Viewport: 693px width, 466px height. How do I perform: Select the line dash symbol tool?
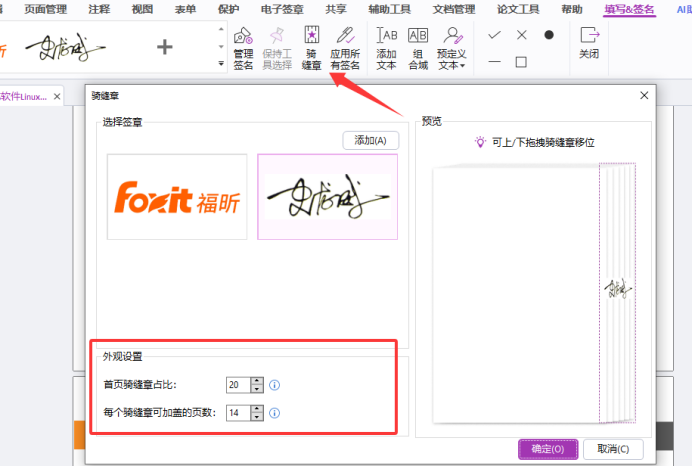pos(494,62)
